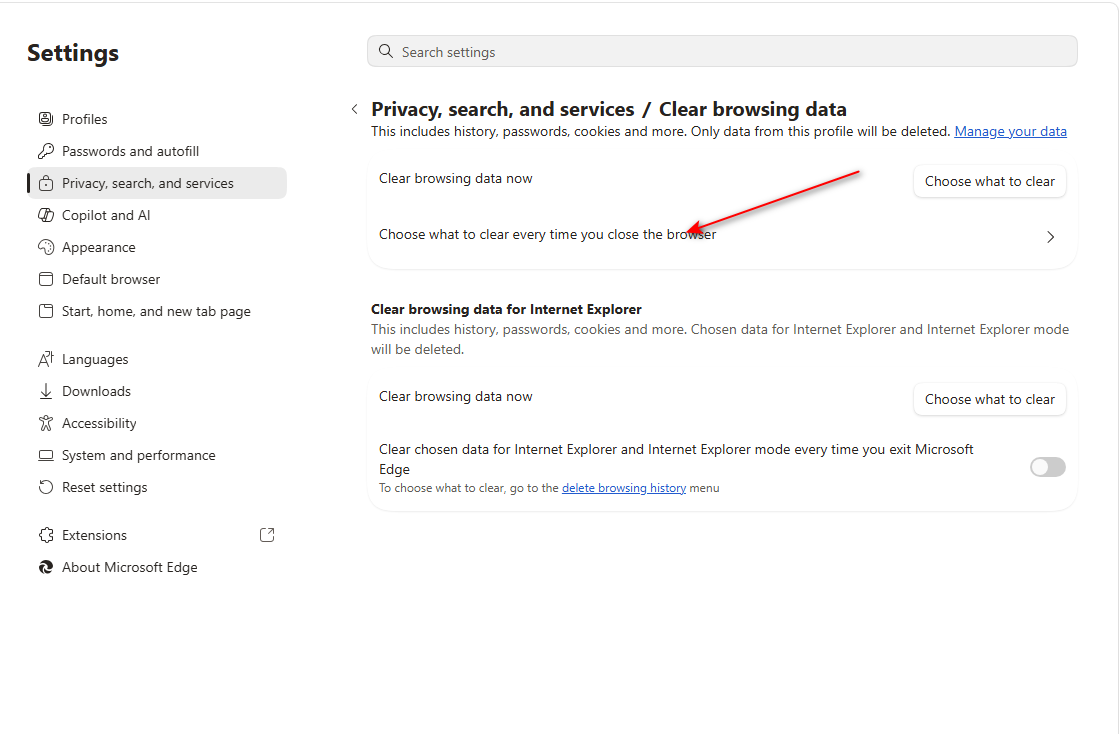The image size is (1119, 734).
Task: Click the Start, home, new tab icon
Action: coord(46,312)
